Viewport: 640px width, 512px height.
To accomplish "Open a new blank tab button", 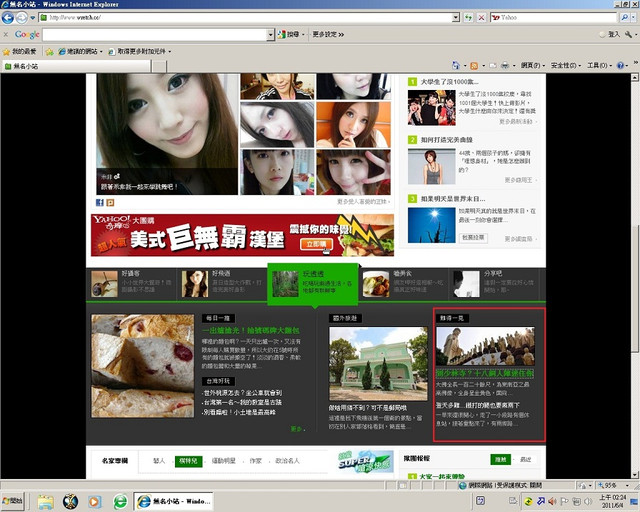I will [159, 66].
